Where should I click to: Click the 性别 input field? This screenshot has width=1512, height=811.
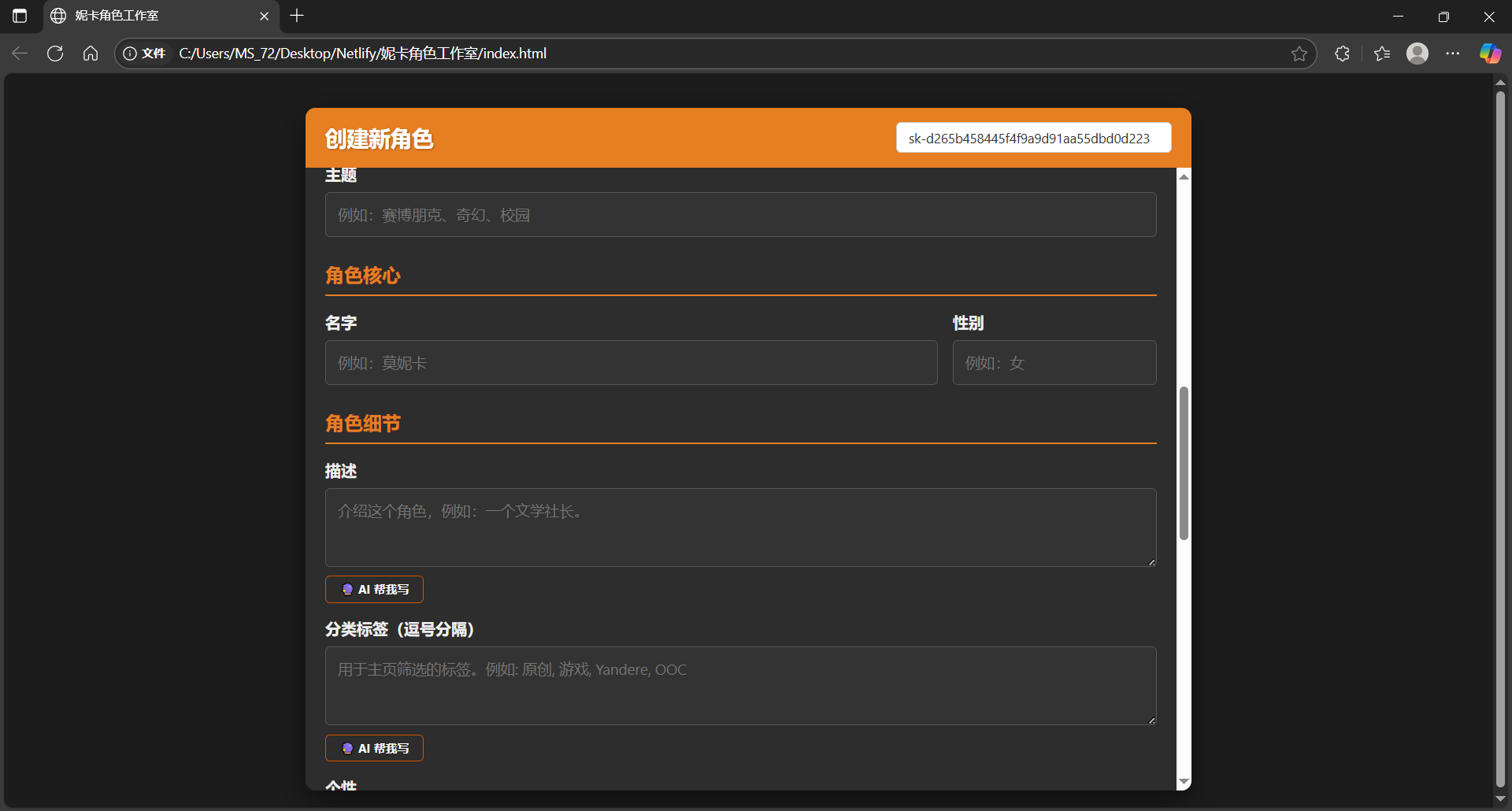click(1054, 363)
